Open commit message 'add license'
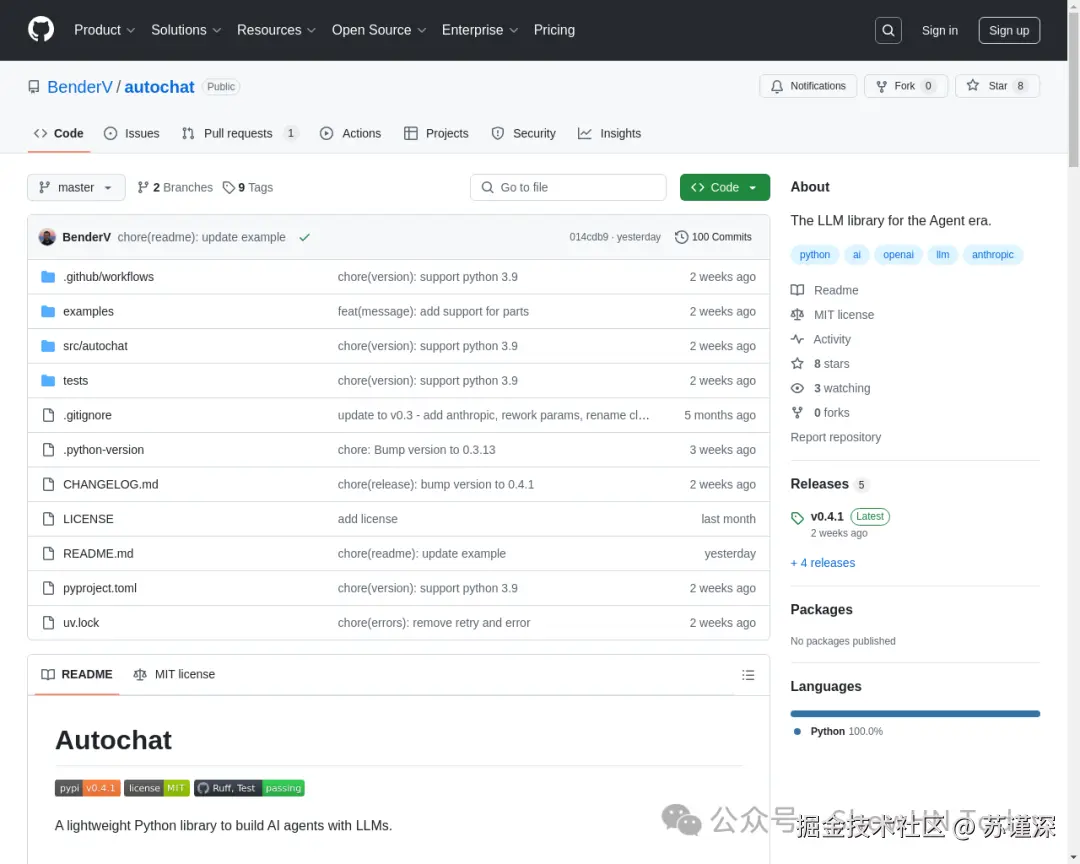 (x=367, y=519)
